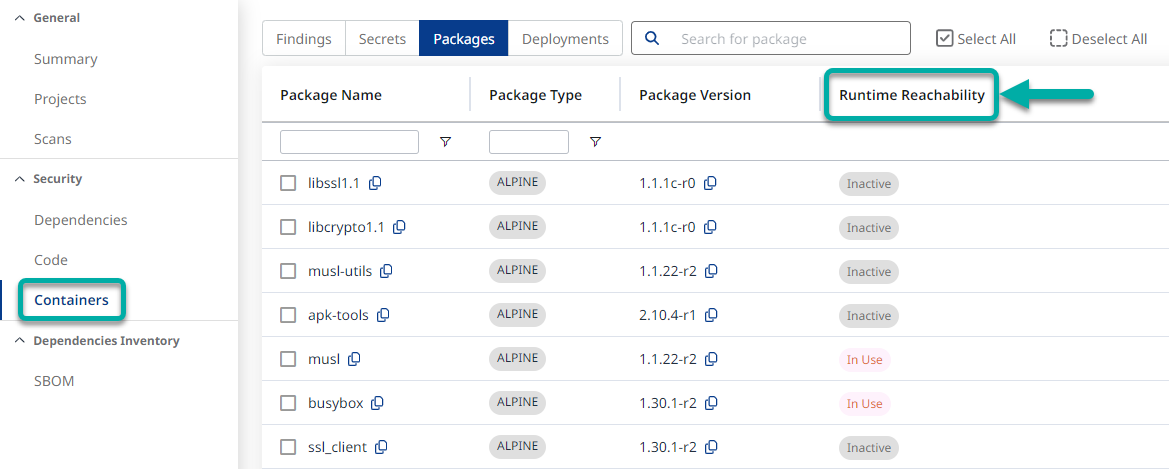Open SBOM in the sidebar
This screenshot has width=1169, height=469.
click(54, 381)
